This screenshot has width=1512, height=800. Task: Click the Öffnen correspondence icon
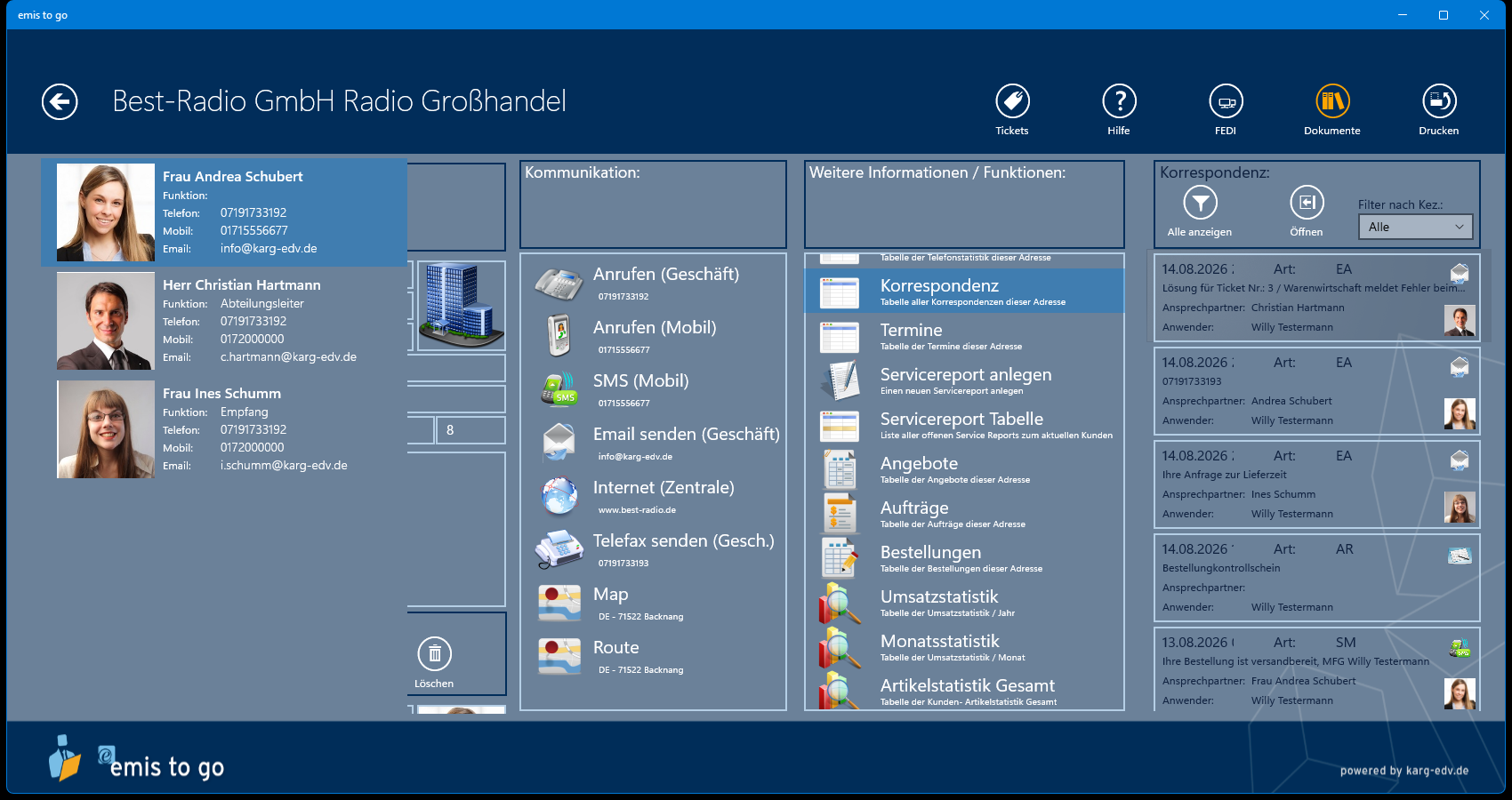(x=1307, y=212)
